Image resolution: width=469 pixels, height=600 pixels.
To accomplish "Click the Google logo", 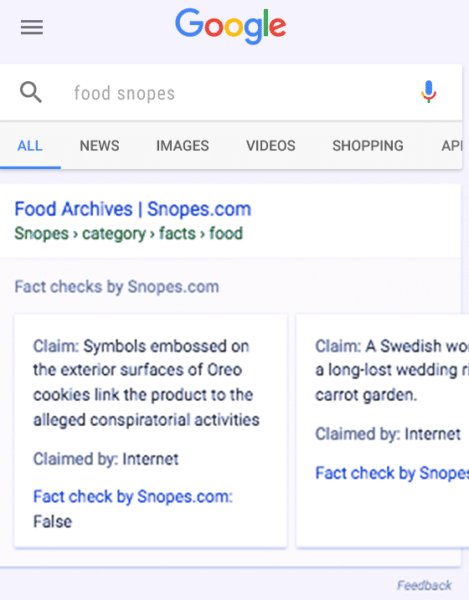I will click(x=231, y=26).
